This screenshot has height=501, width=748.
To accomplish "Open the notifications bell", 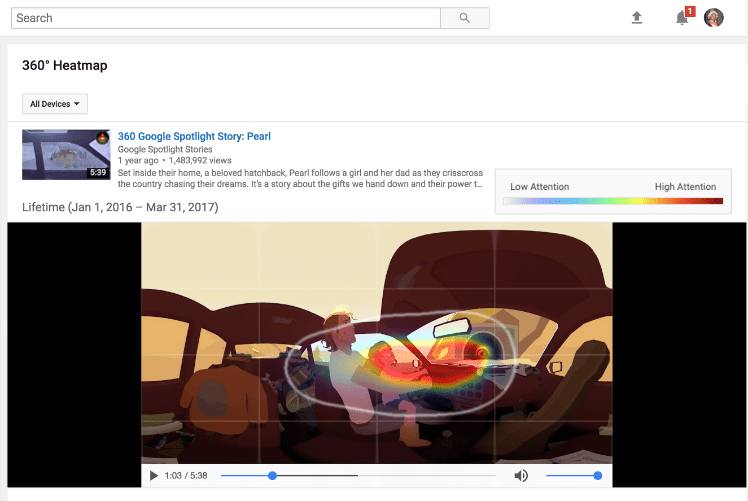I will click(683, 18).
